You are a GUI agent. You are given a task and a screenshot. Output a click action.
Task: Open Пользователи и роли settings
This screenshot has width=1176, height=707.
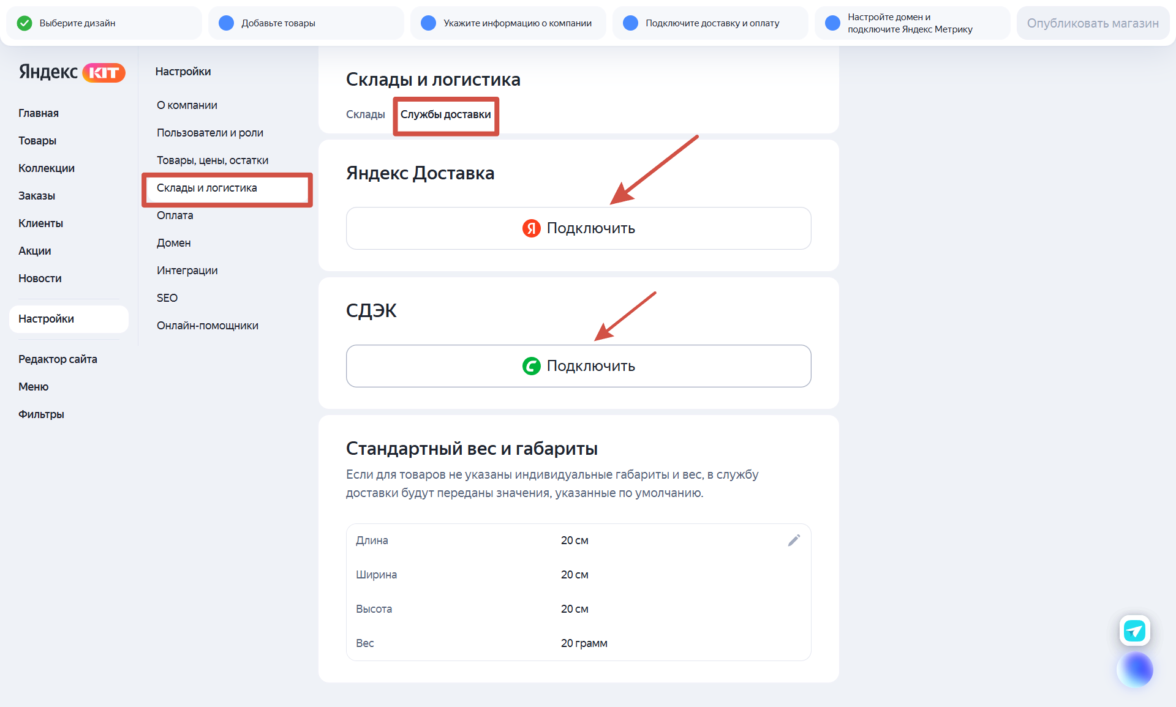tap(210, 132)
